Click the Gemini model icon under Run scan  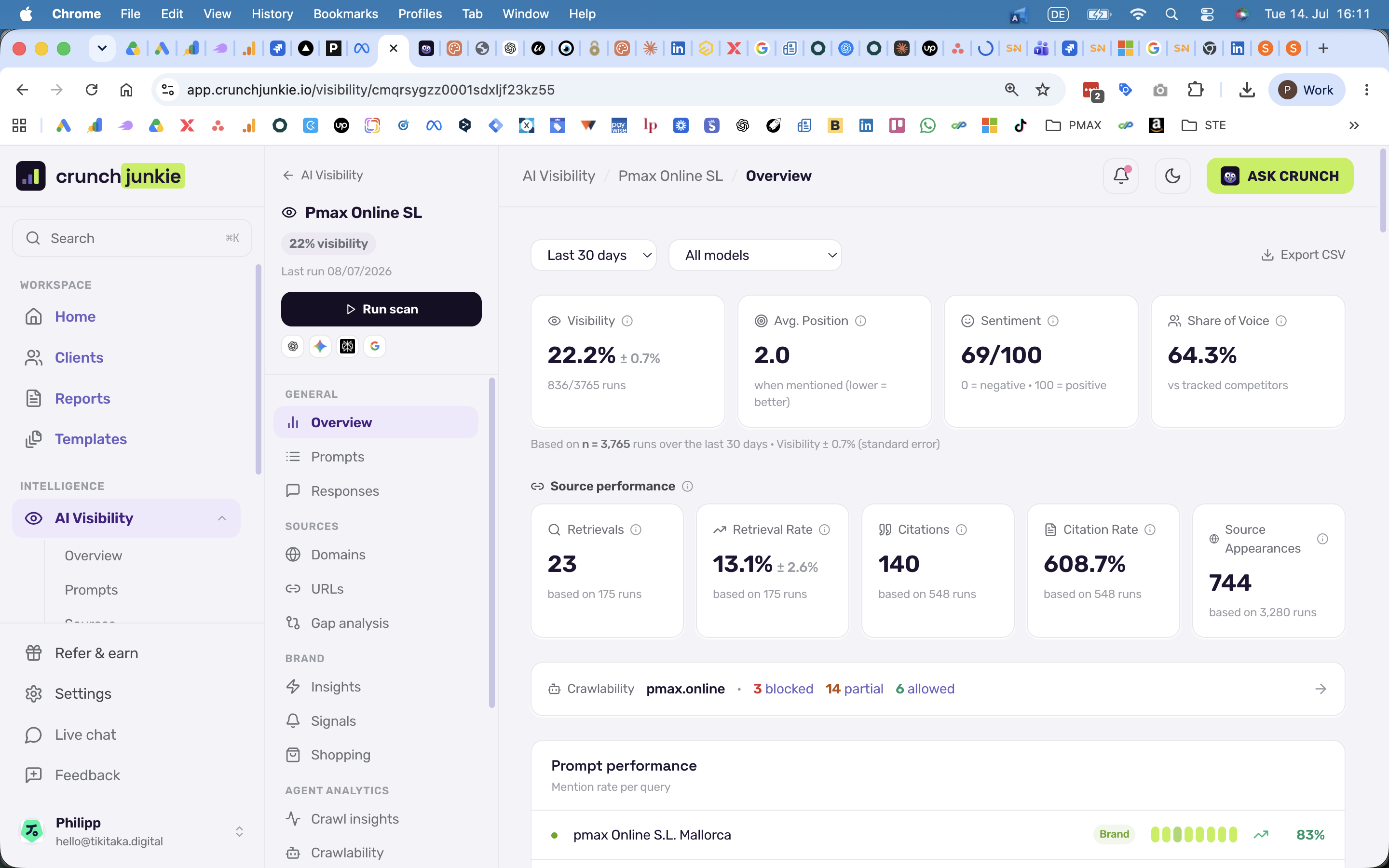(320, 346)
